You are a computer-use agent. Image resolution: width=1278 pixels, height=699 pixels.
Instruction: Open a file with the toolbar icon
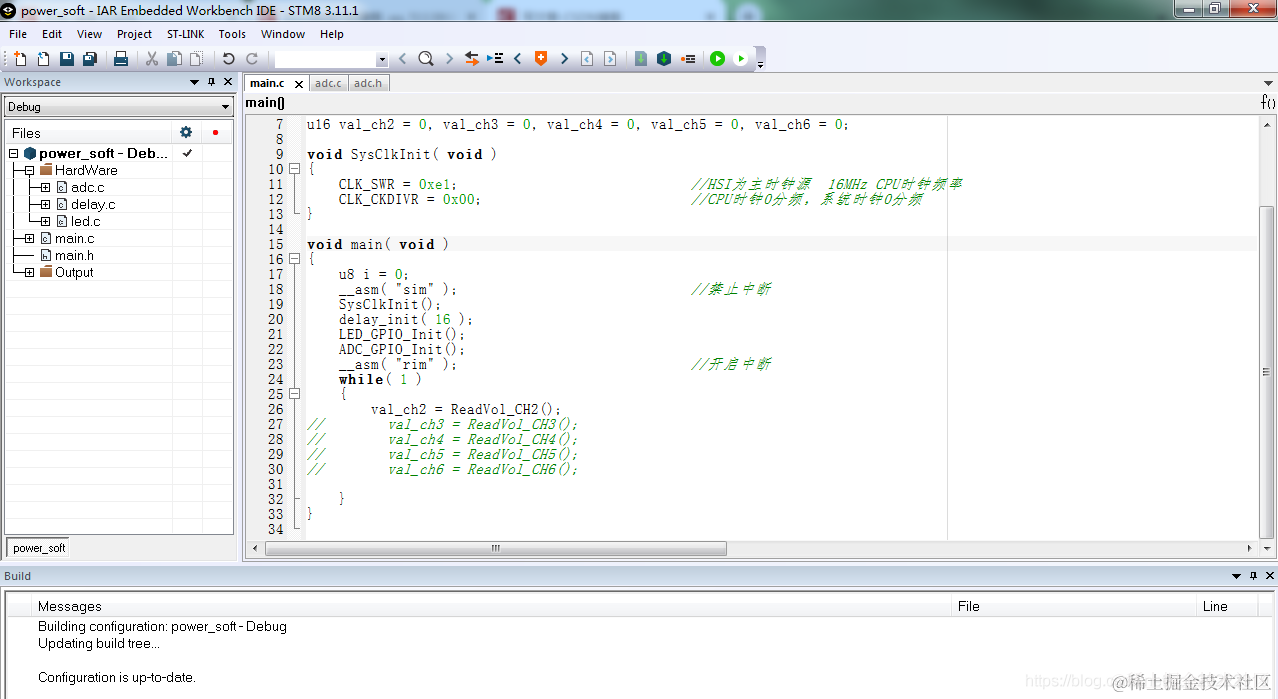click(x=43, y=59)
